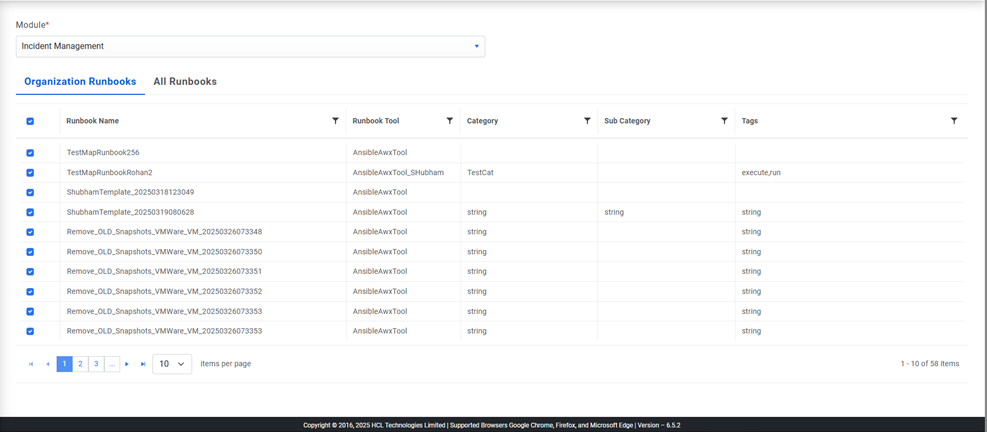Uncheck Remove_OLD_Snapshots_VMWare_VM_20250326073350 checkbox
This screenshot has height=432, width=987.
coord(30,252)
